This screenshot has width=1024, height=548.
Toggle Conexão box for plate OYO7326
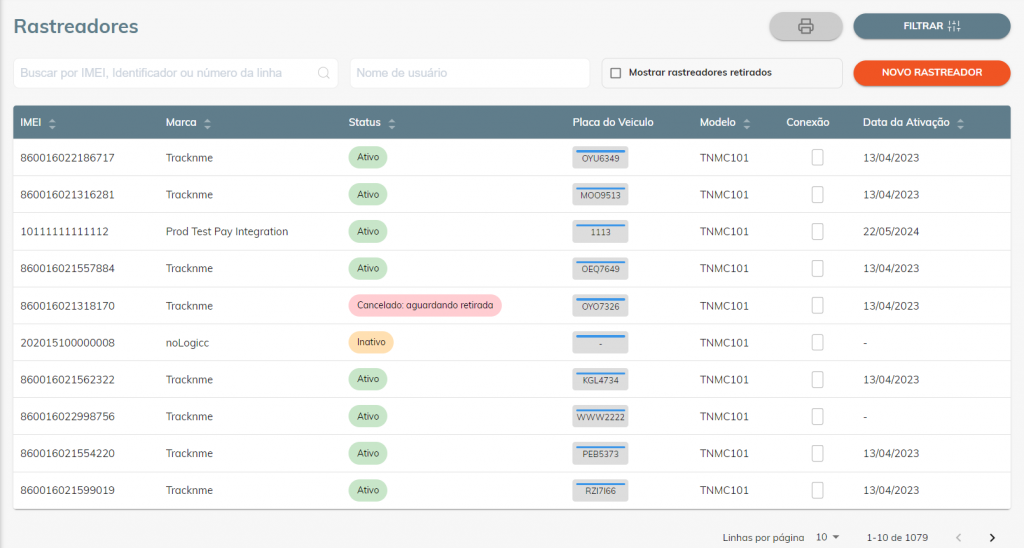coord(817,306)
